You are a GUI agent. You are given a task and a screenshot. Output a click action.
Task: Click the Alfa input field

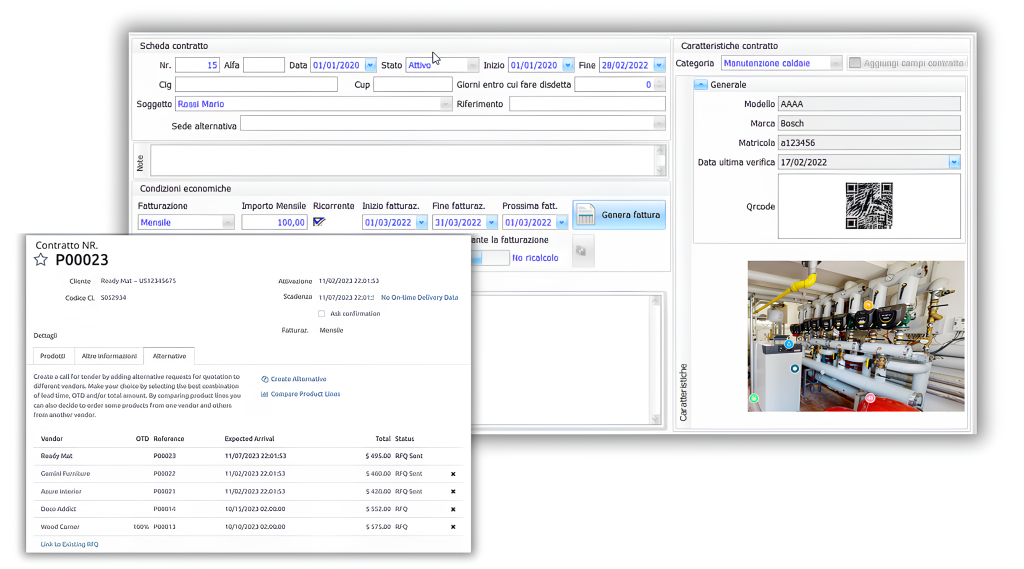[x=264, y=65]
